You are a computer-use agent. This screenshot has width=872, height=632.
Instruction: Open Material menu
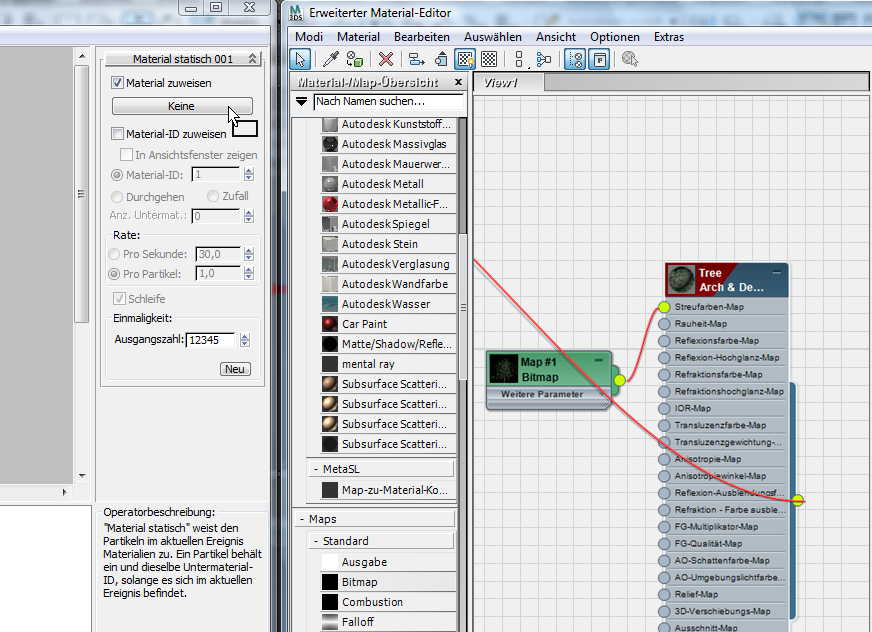pyautogui.click(x=358, y=37)
